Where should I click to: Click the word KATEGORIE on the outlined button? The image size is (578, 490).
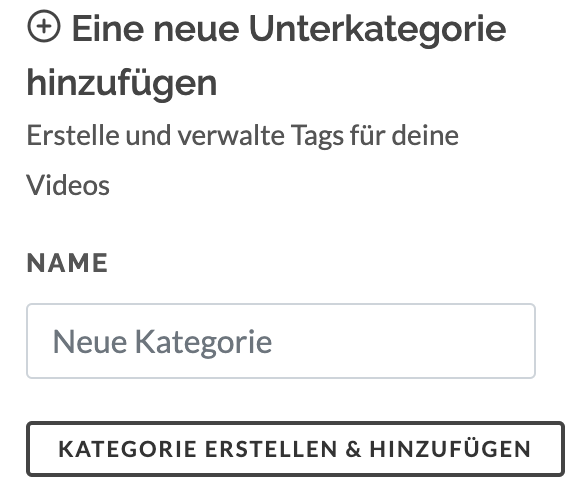pyautogui.click(x=127, y=449)
